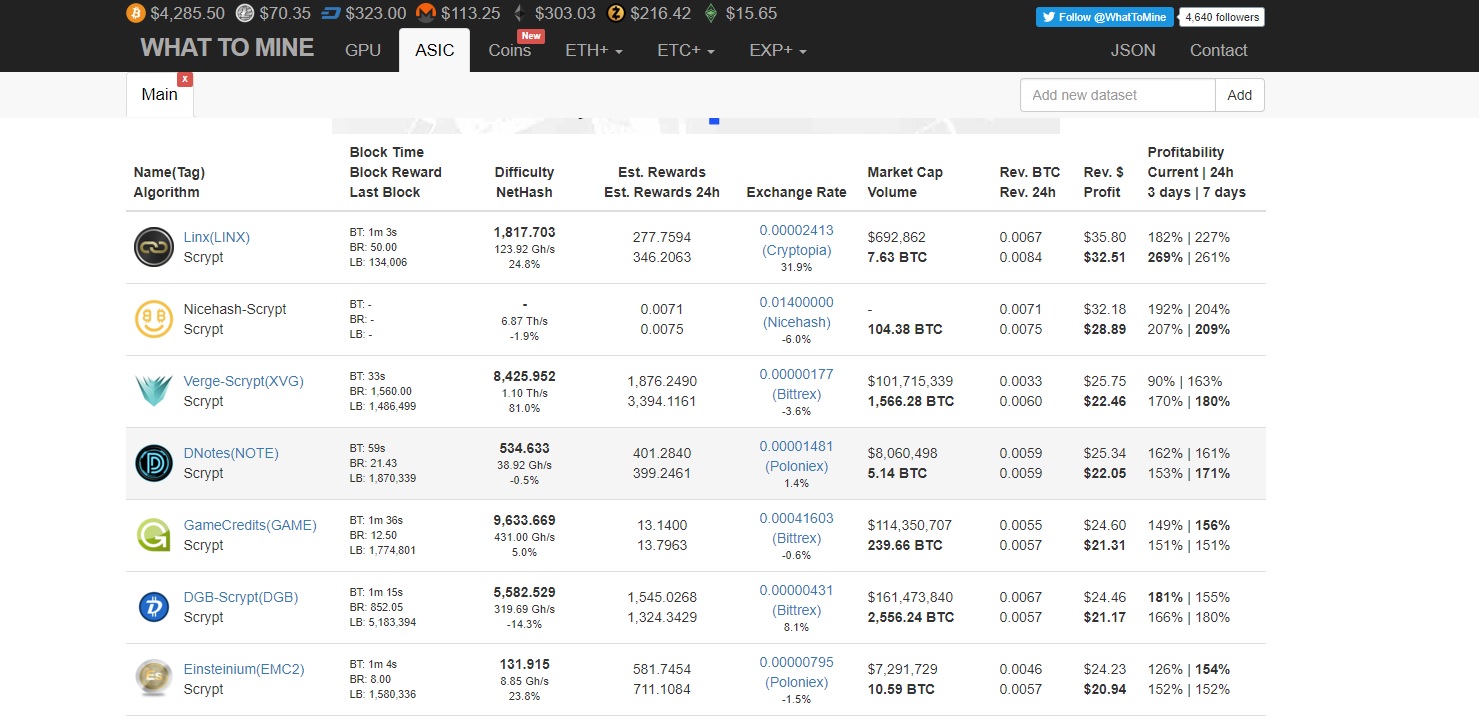Image resolution: width=1479 pixels, height=724 pixels.
Task: Click the Add dataset button
Action: (1240, 95)
